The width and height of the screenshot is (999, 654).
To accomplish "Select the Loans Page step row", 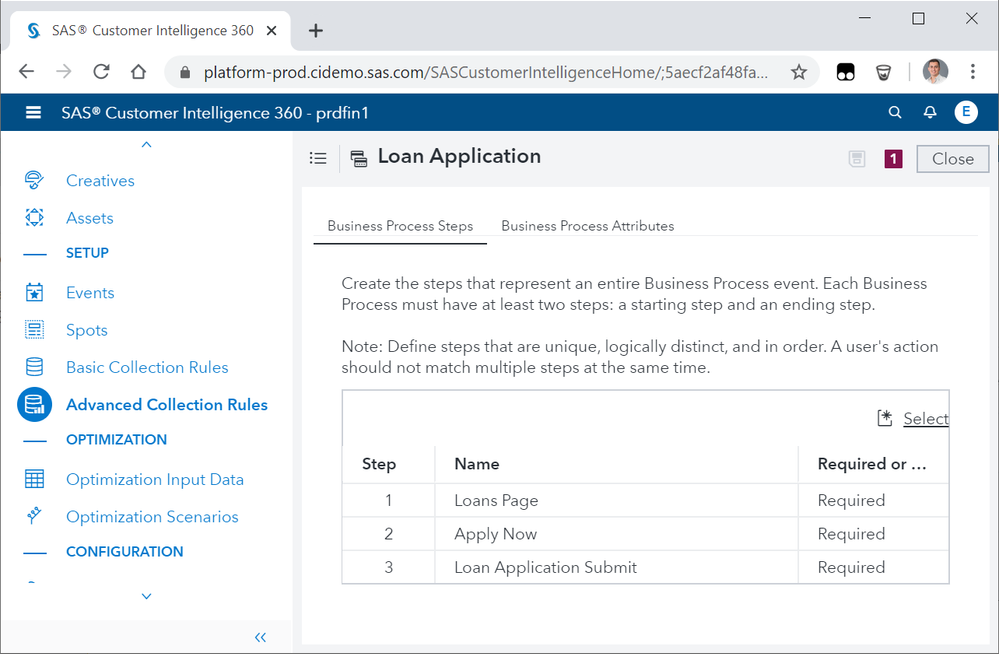I will coord(496,500).
